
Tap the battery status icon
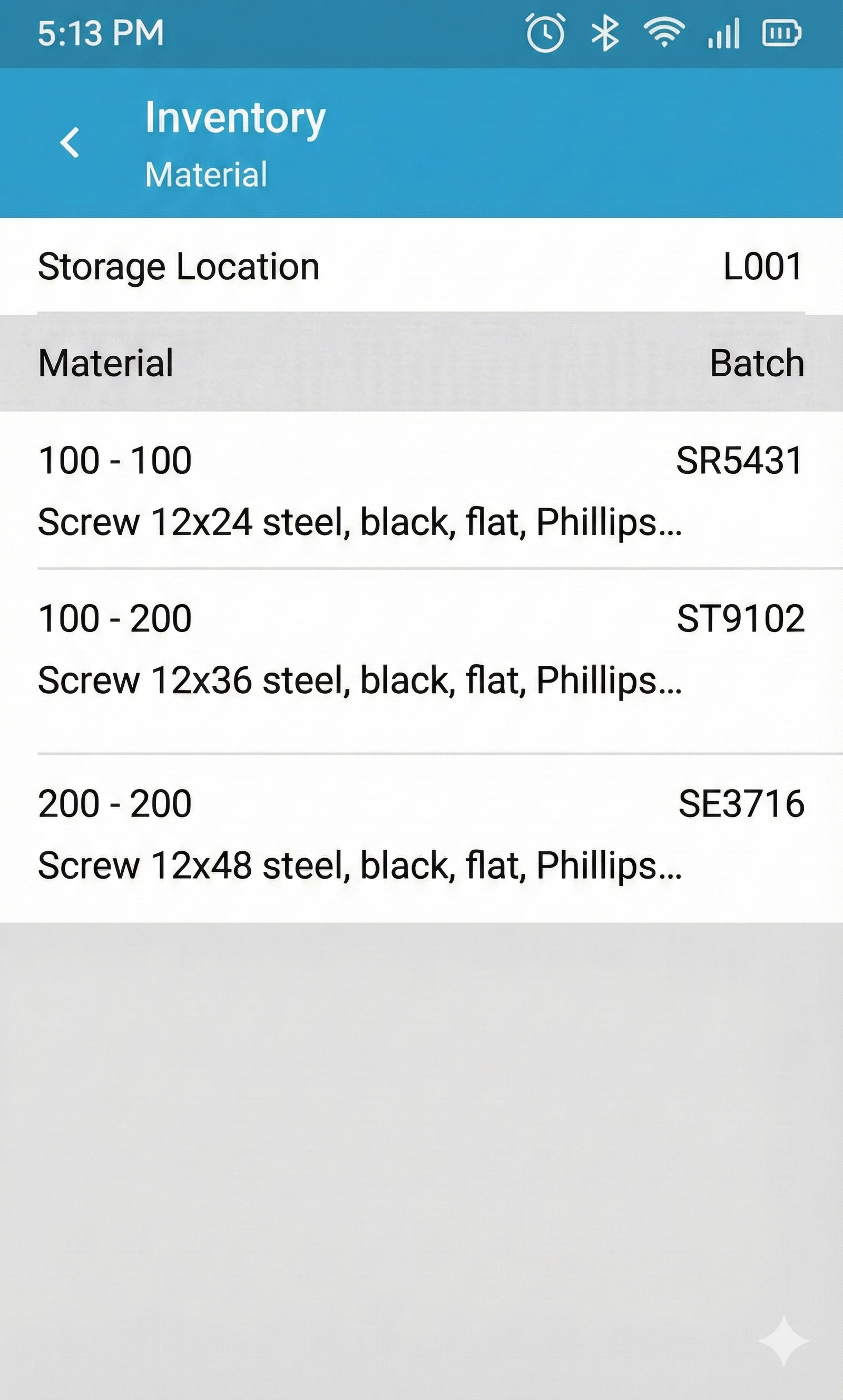point(781,33)
